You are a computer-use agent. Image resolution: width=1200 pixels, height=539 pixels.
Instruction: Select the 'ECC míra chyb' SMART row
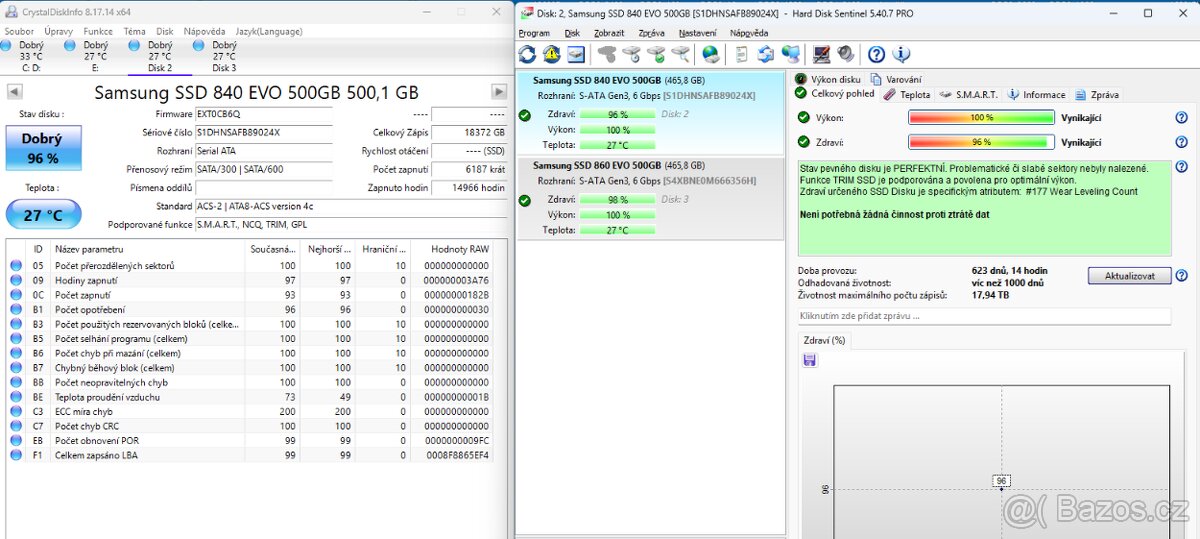251,411
